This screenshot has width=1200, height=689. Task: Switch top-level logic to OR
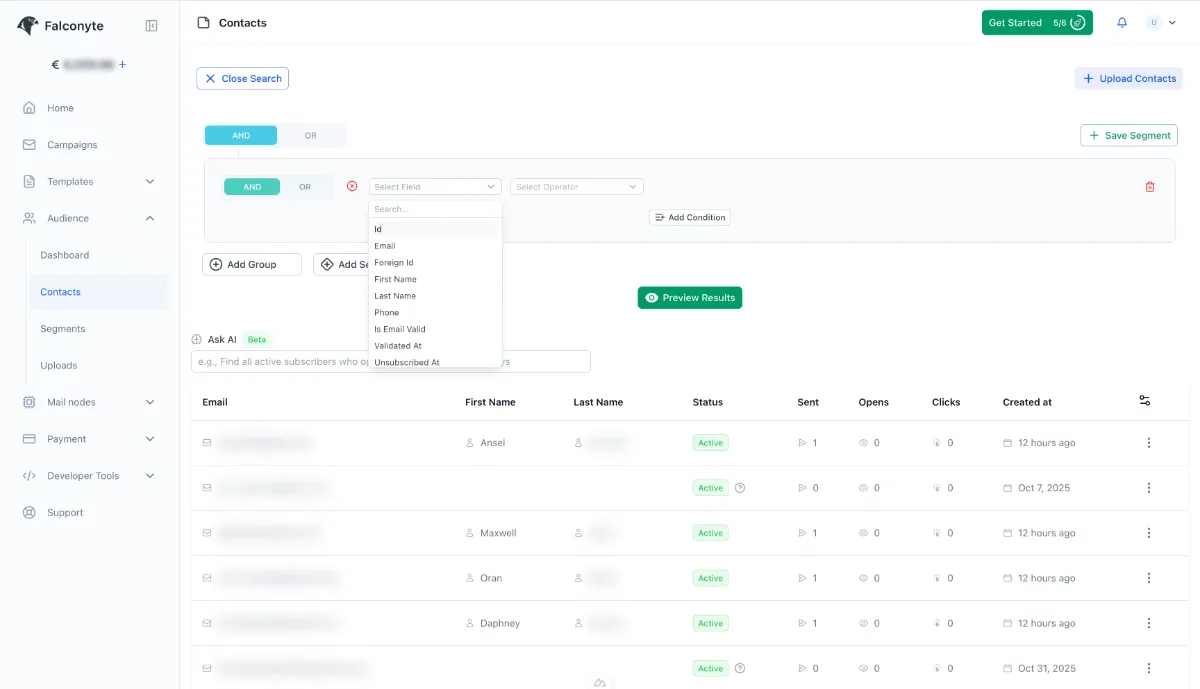point(310,136)
